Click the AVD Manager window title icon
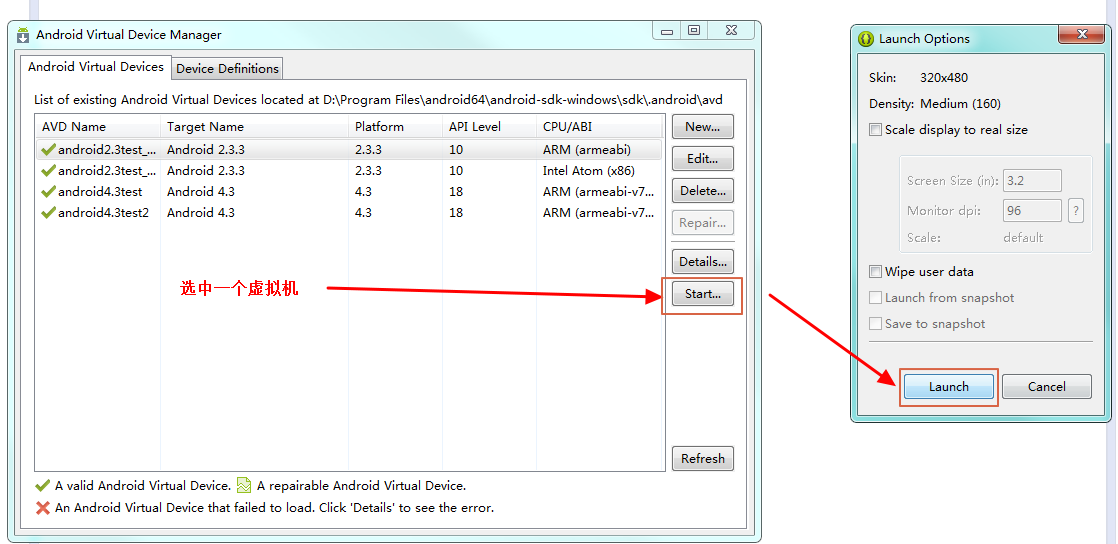This screenshot has width=1118, height=544. click(x=24, y=34)
